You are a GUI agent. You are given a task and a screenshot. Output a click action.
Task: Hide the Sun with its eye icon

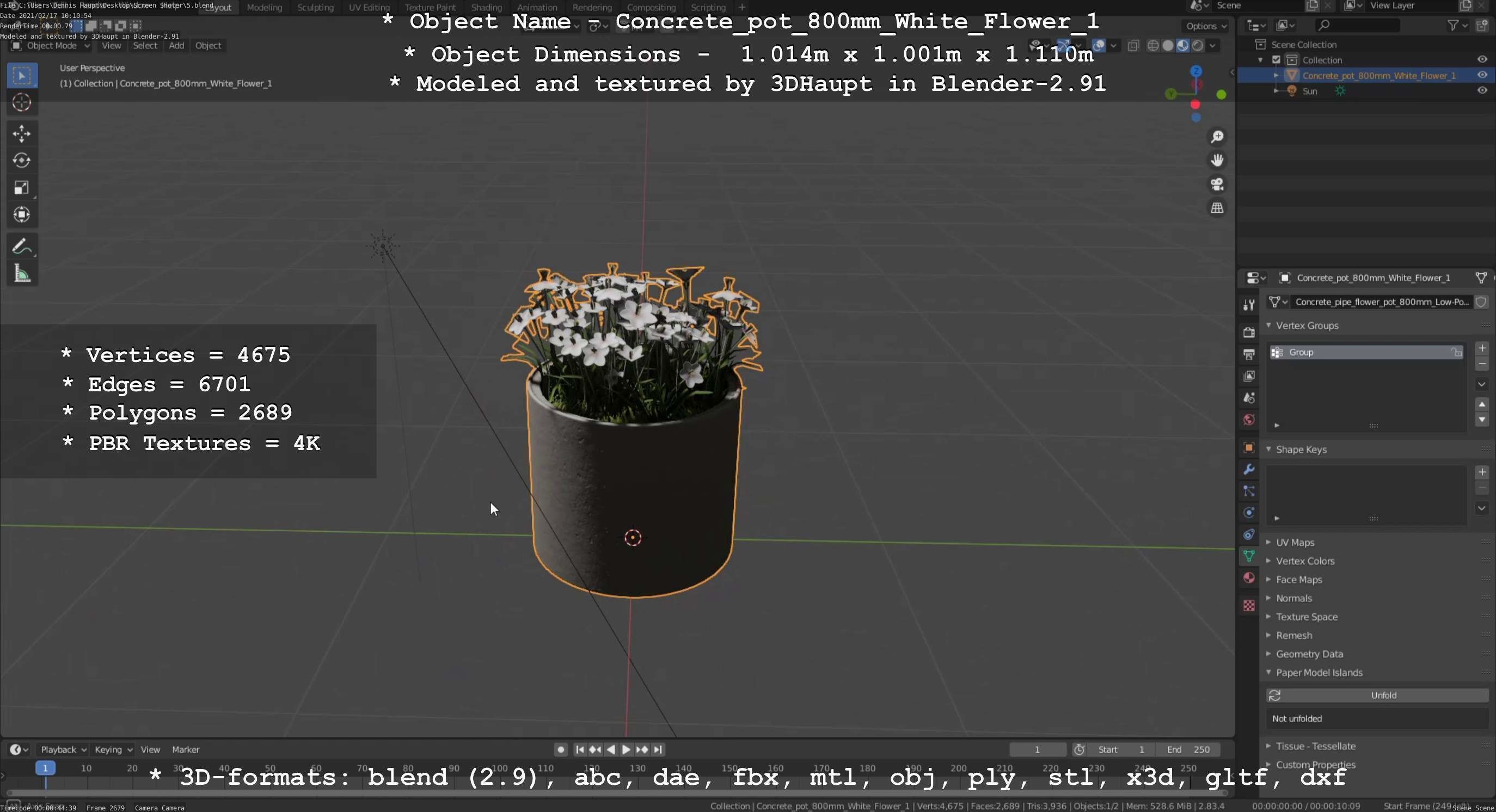(x=1481, y=90)
